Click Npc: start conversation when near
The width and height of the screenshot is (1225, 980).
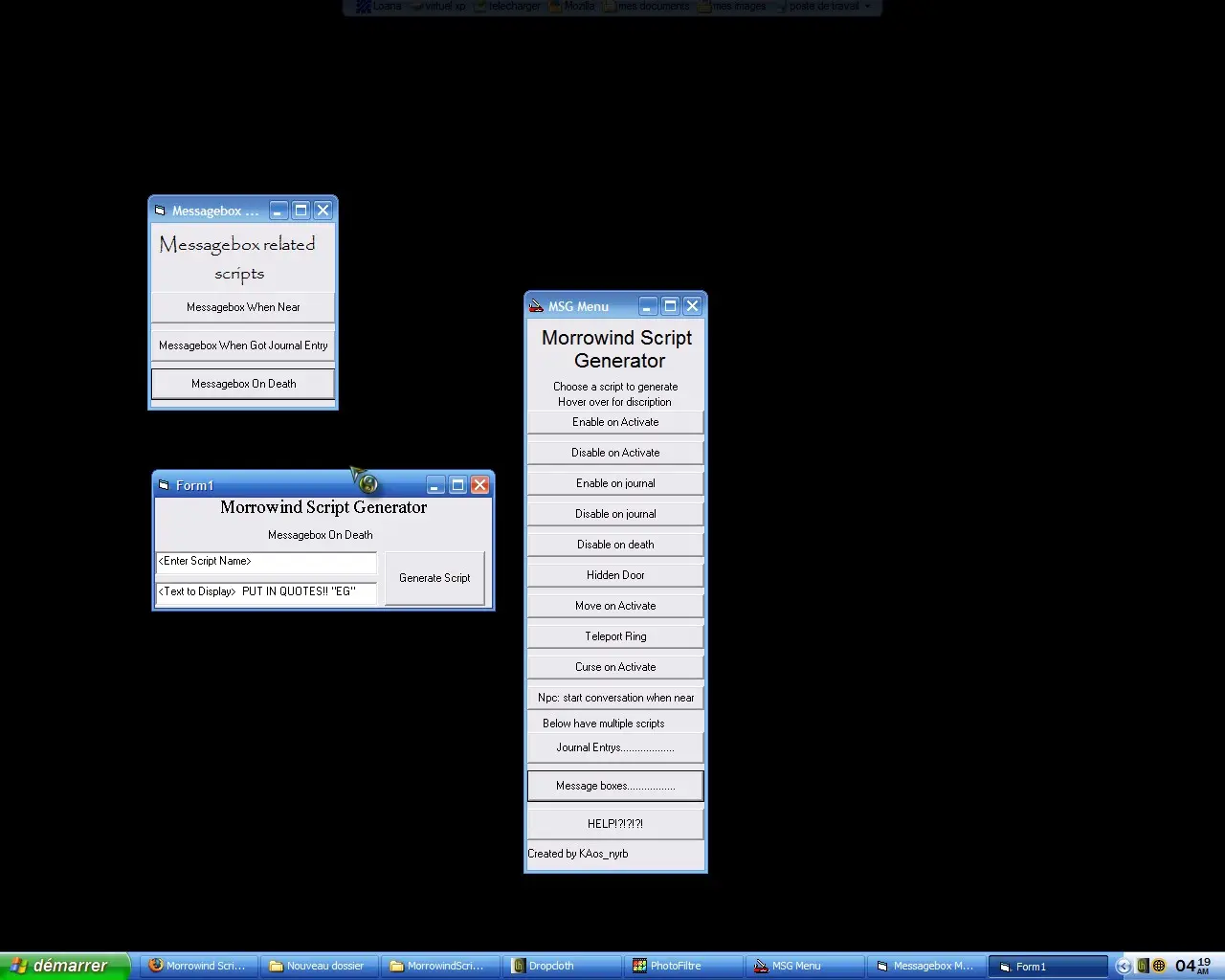[x=615, y=698]
